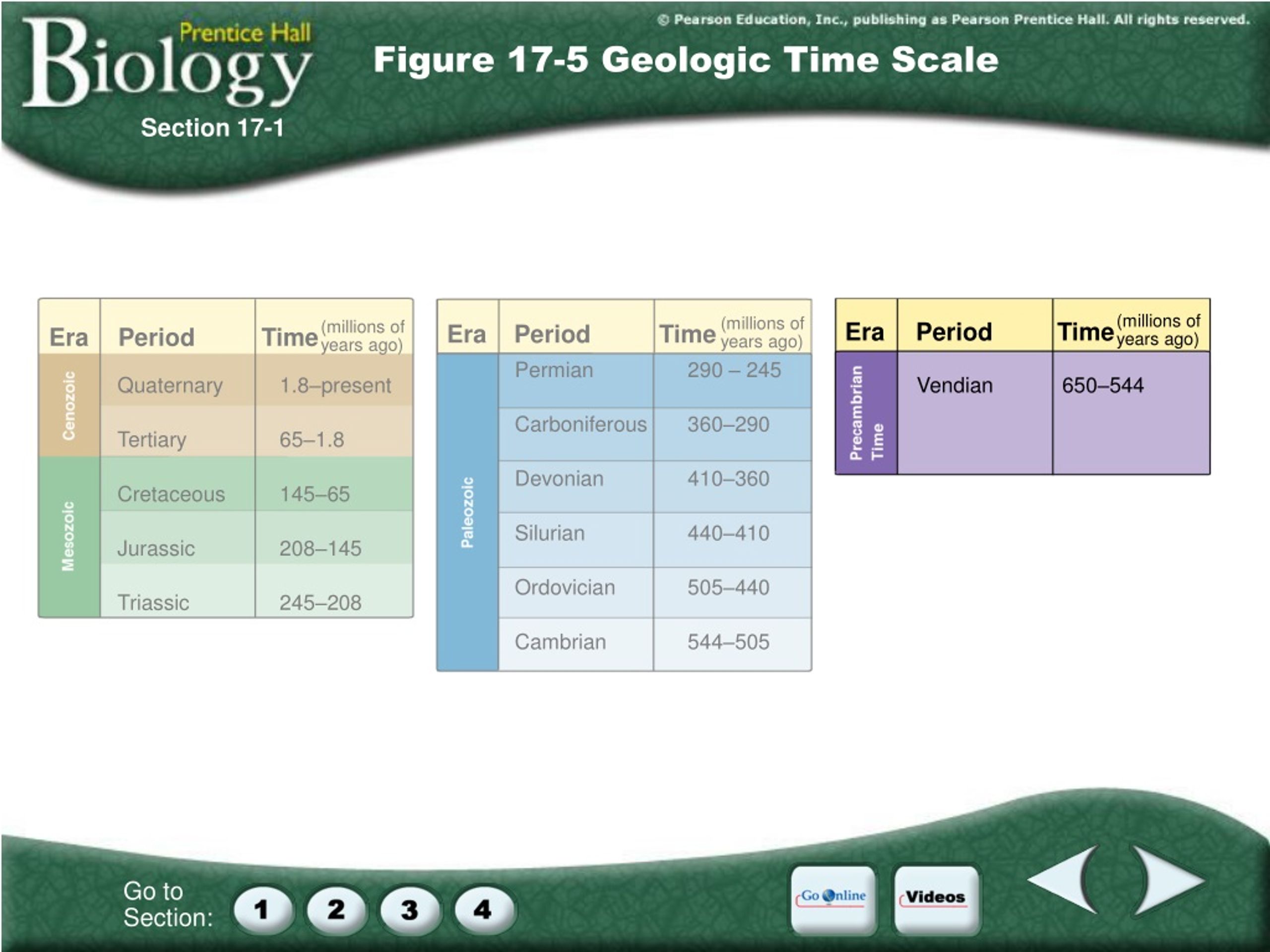This screenshot has height=952, width=1270.
Task: Select the Devonian period cell
Action: point(576,487)
